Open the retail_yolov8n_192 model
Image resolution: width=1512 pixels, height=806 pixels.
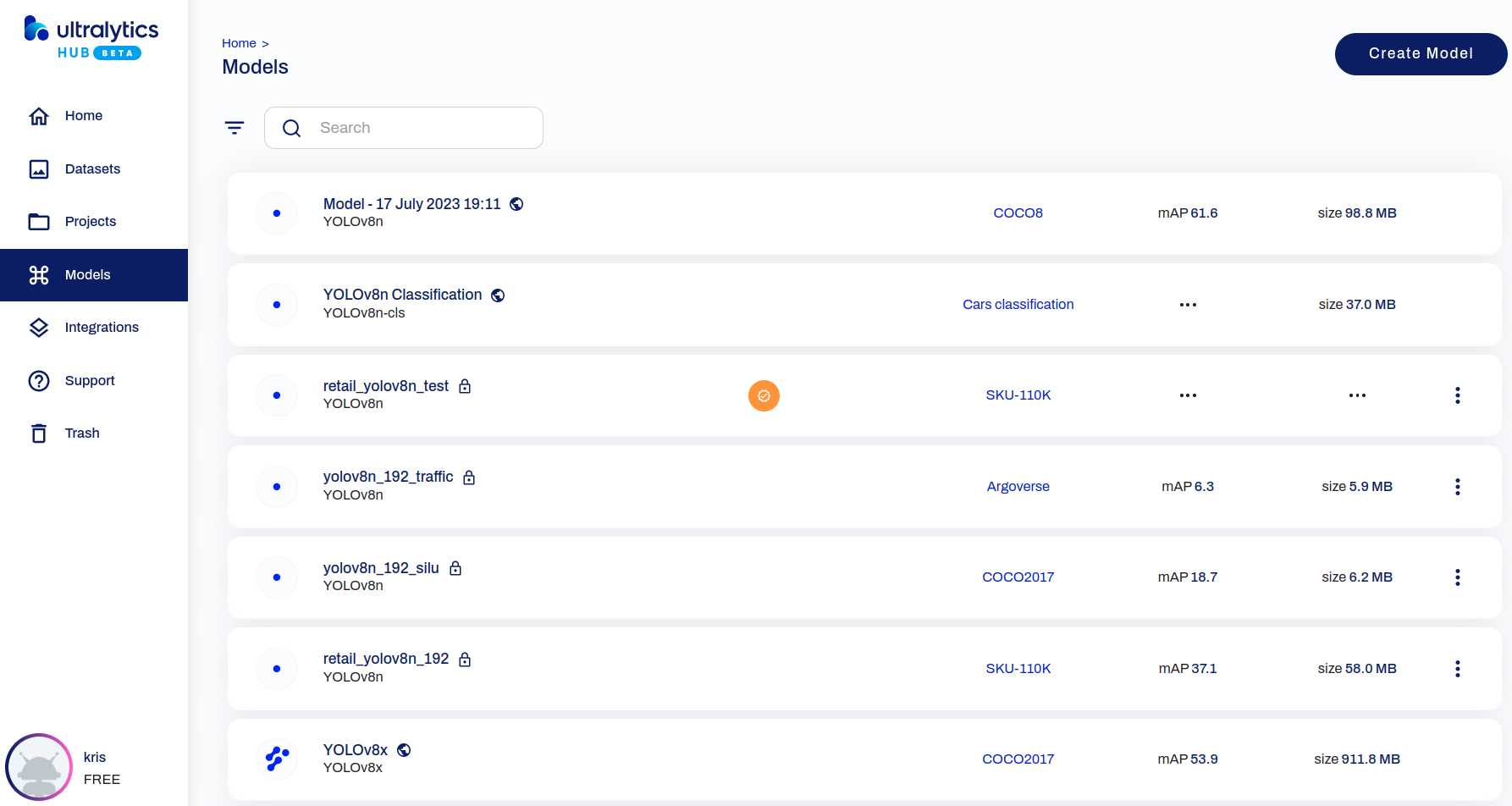386,659
